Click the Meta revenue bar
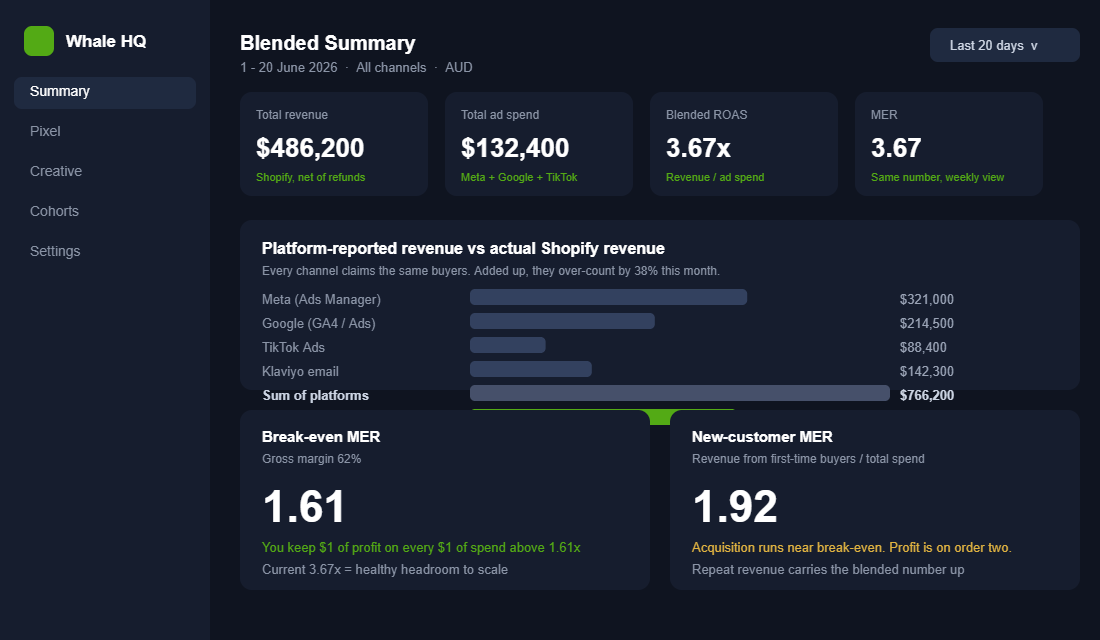 608,297
